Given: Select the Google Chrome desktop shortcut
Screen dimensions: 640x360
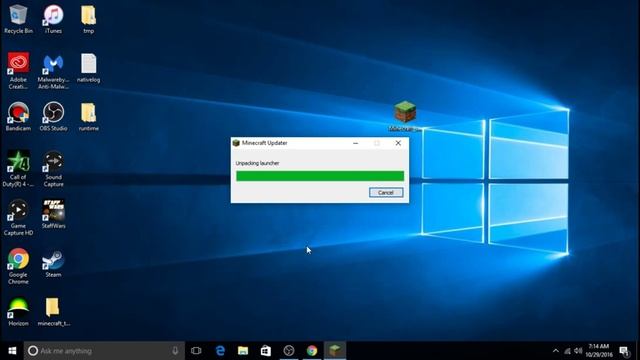Looking at the screenshot, I should (18, 266).
